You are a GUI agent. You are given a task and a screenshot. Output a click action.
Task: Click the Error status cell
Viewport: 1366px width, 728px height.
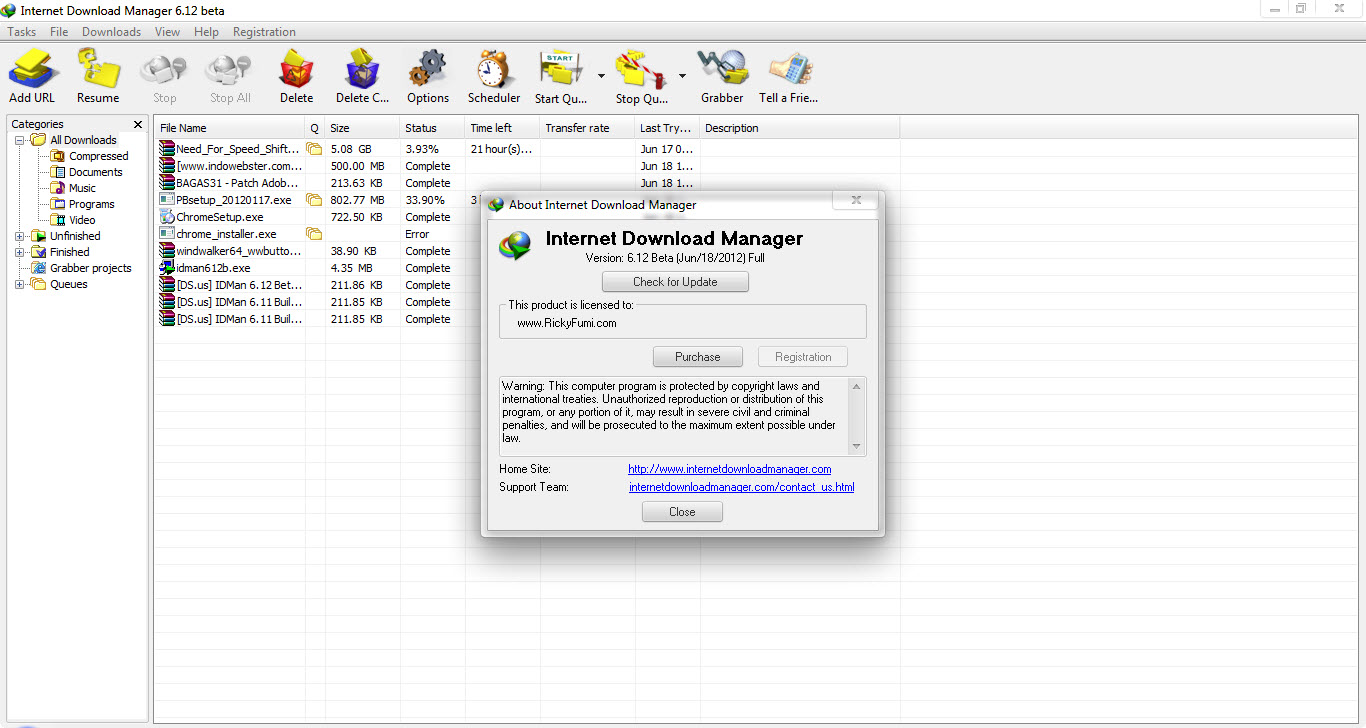(x=417, y=234)
